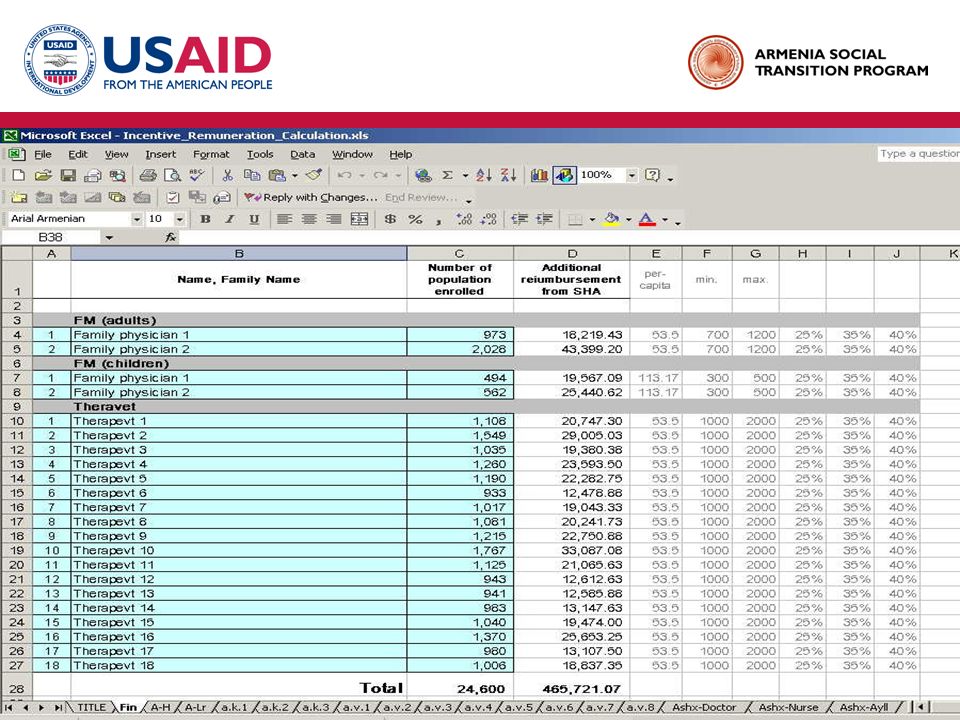The height and width of the screenshot is (720, 960).
Task: Click the Copy icon
Action: (252, 176)
